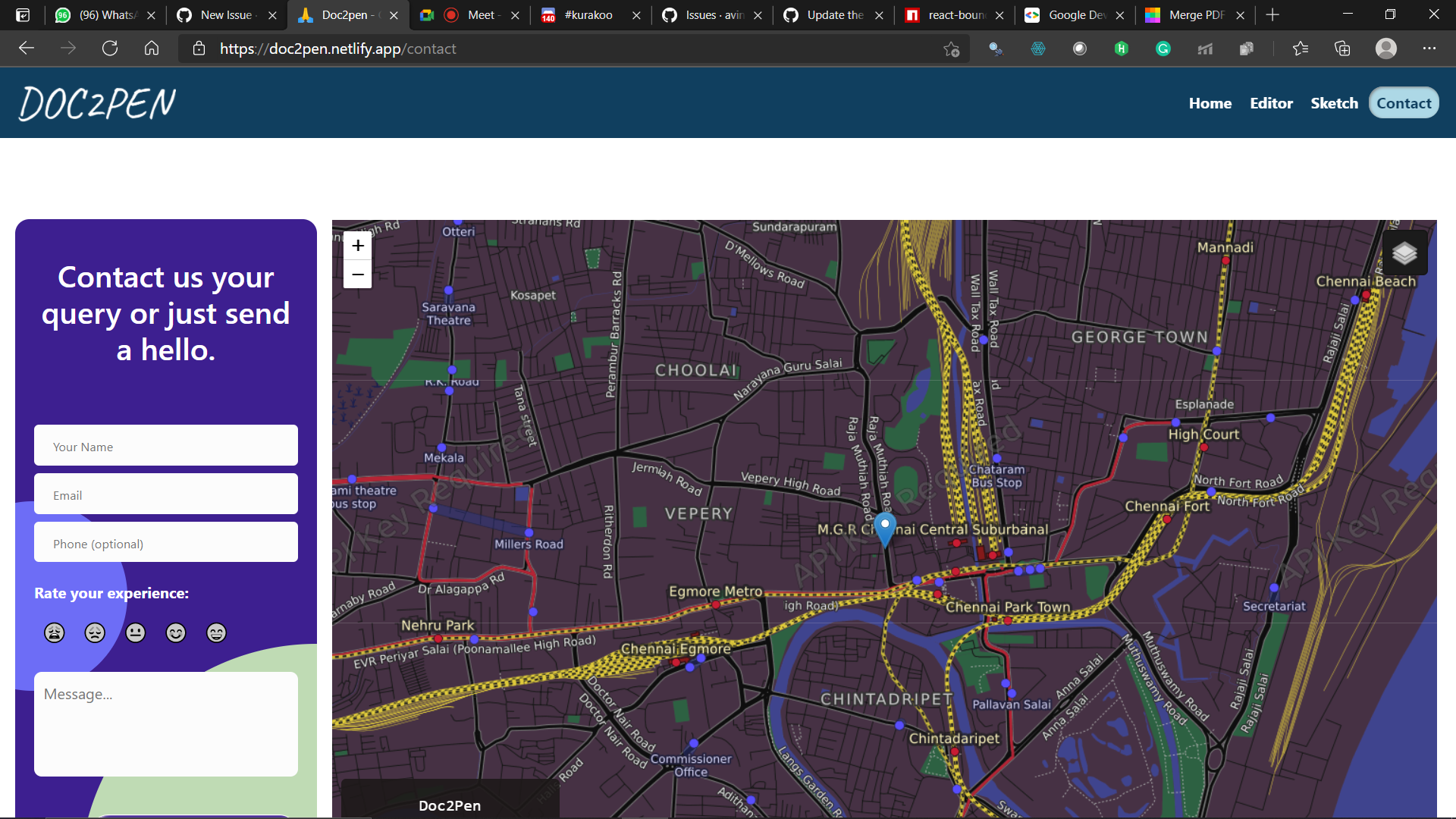Select the saddest face rating emoji
1456x819 pixels.
click(55, 632)
